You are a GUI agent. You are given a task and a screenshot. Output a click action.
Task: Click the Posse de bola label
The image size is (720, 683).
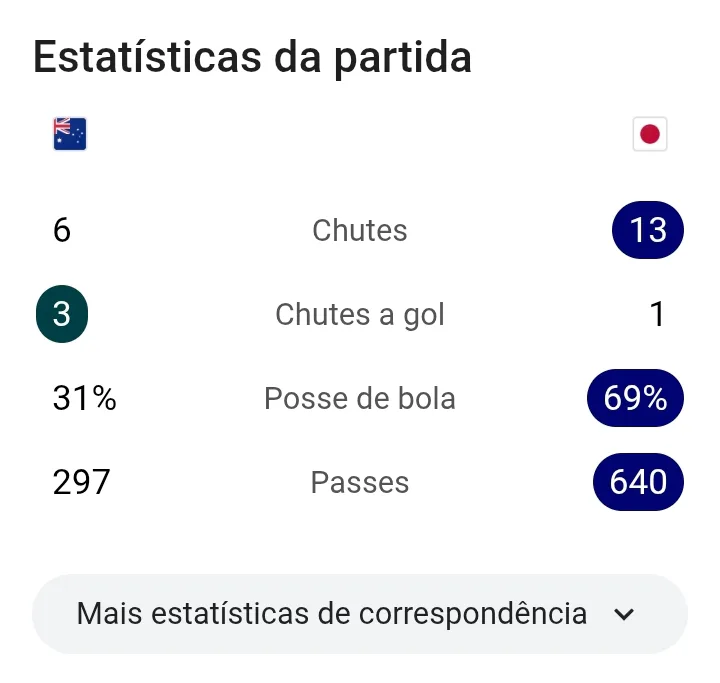coord(360,398)
